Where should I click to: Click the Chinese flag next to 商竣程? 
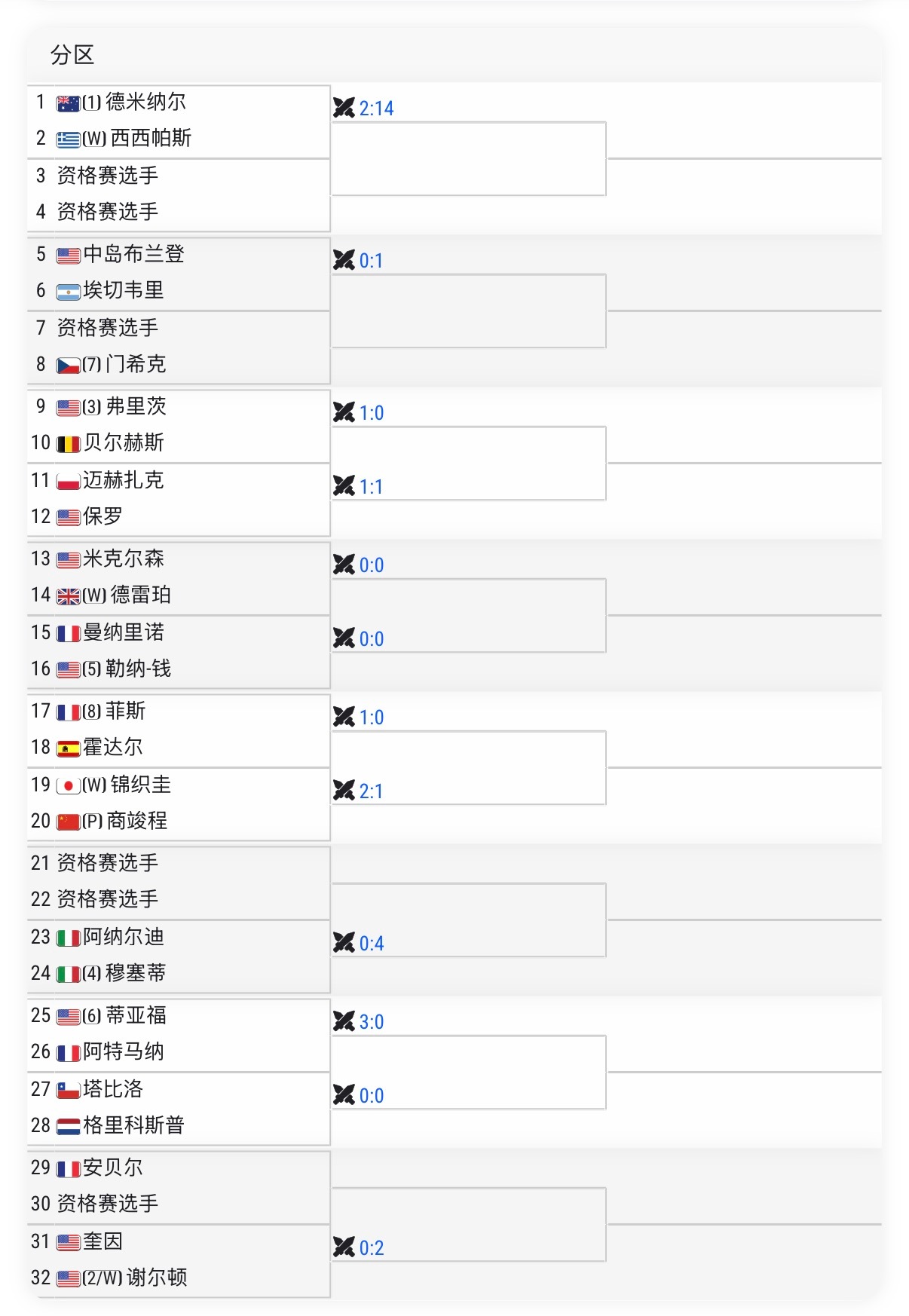click(69, 822)
